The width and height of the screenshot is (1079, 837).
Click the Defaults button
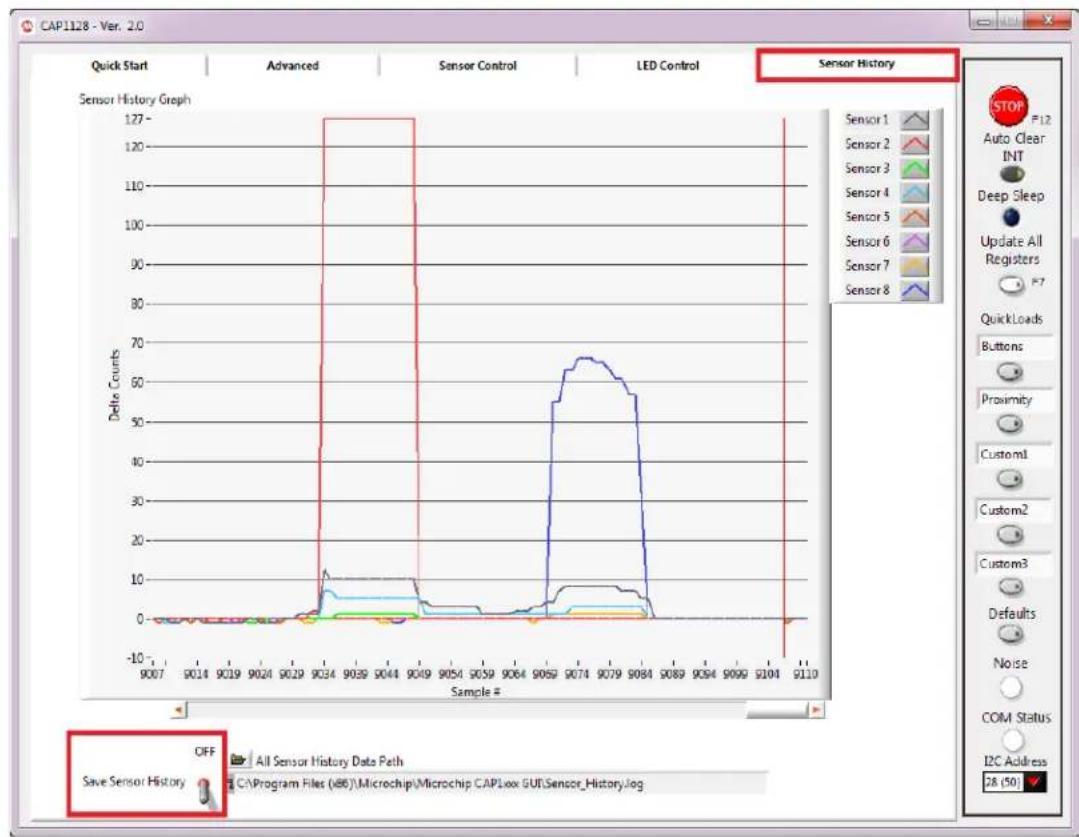click(1010, 634)
